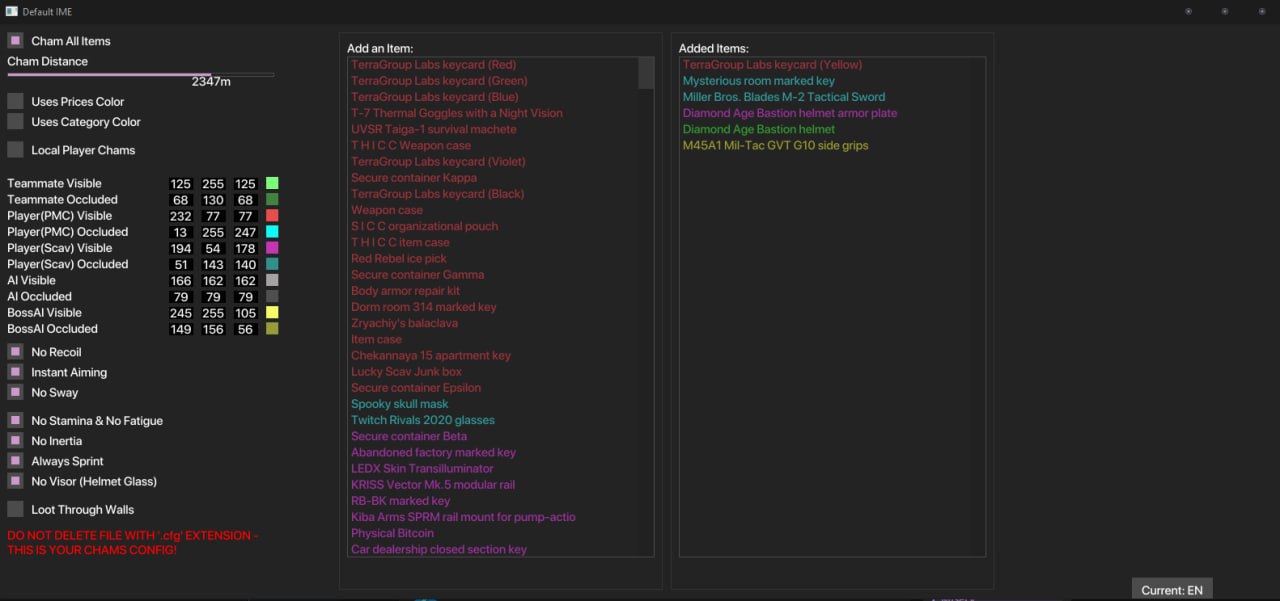Open the Player(Scav) Visible magenta swatch
This screenshot has width=1280, height=601.
tap(272, 248)
